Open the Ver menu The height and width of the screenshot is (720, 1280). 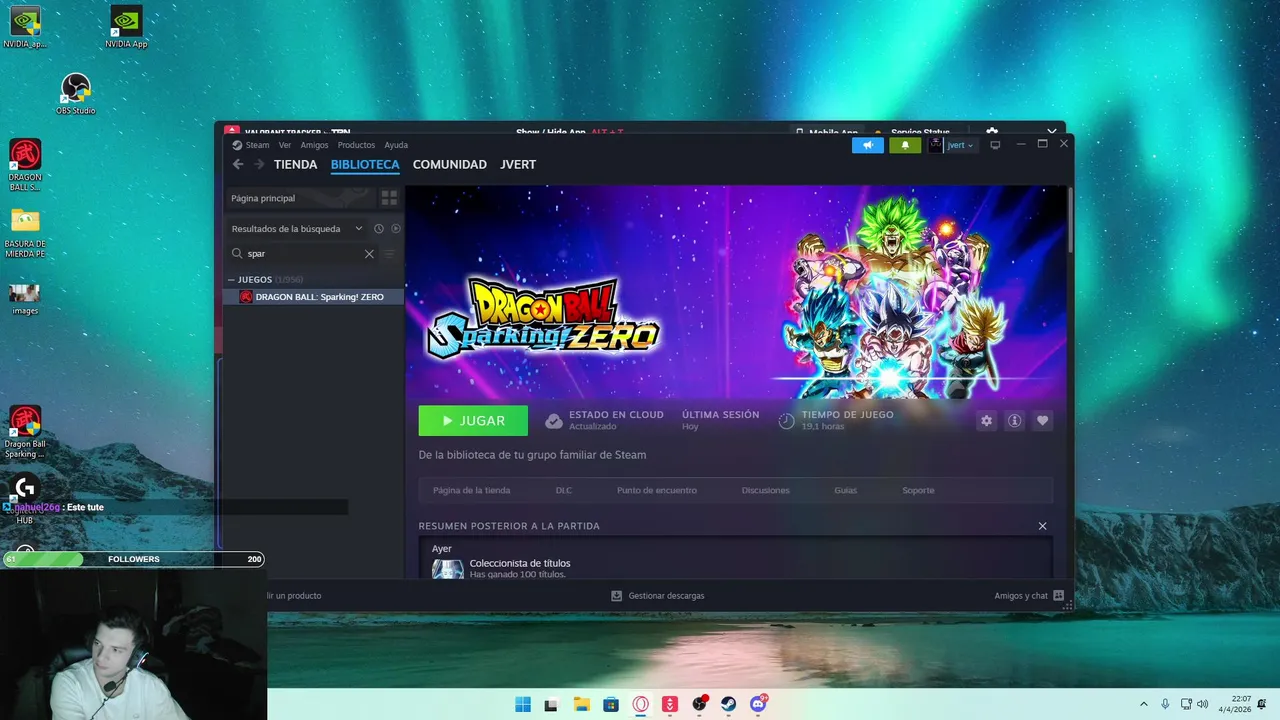(285, 145)
